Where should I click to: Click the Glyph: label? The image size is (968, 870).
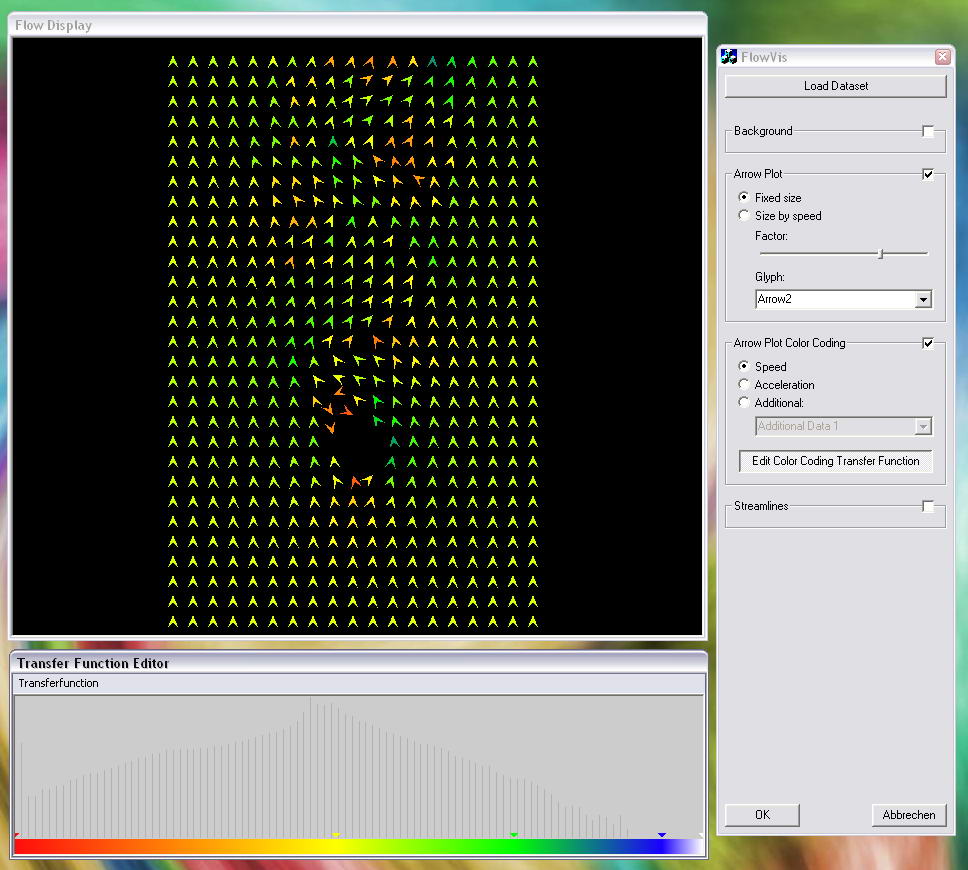pos(769,277)
